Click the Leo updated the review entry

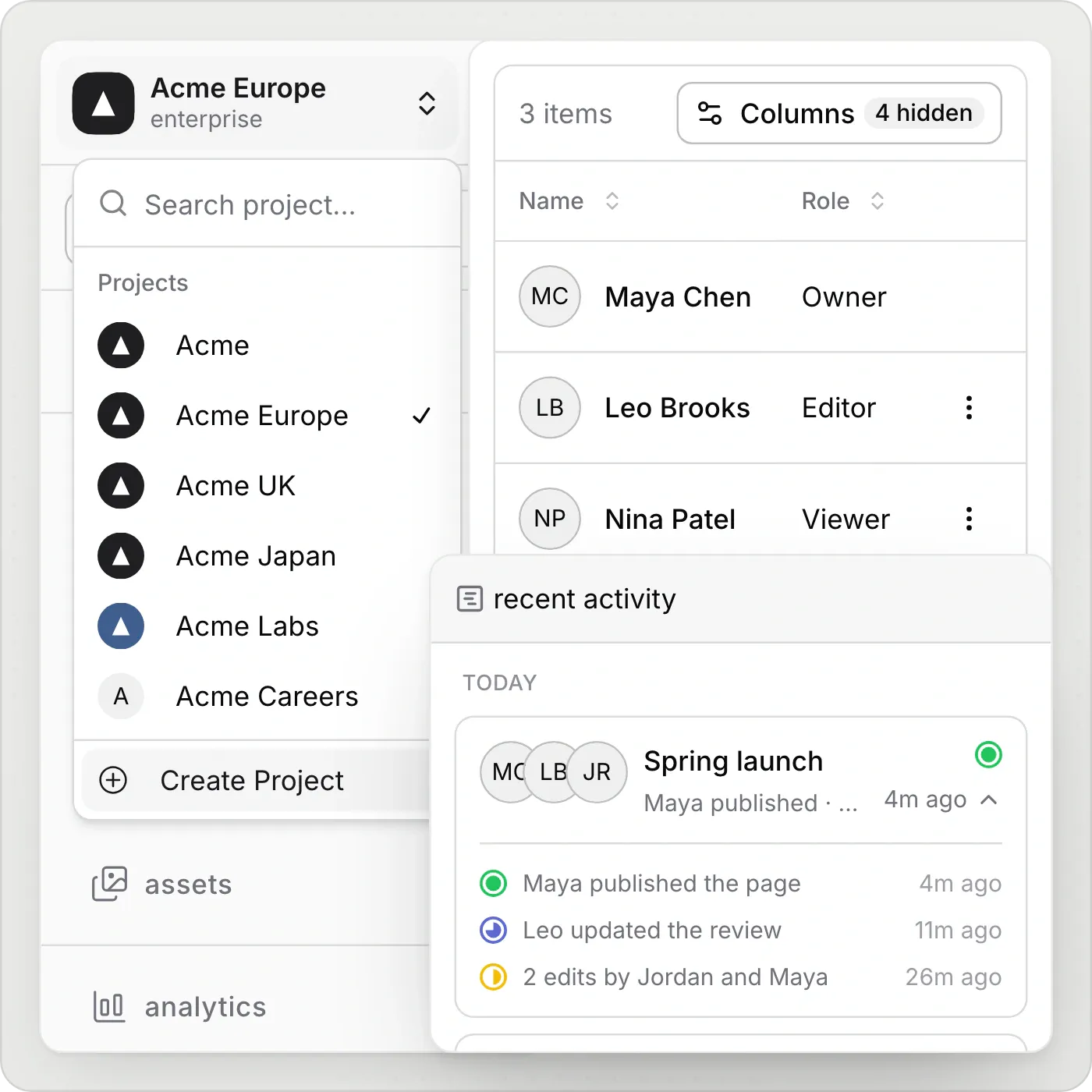pyautogui.click(x=740, y=931)
